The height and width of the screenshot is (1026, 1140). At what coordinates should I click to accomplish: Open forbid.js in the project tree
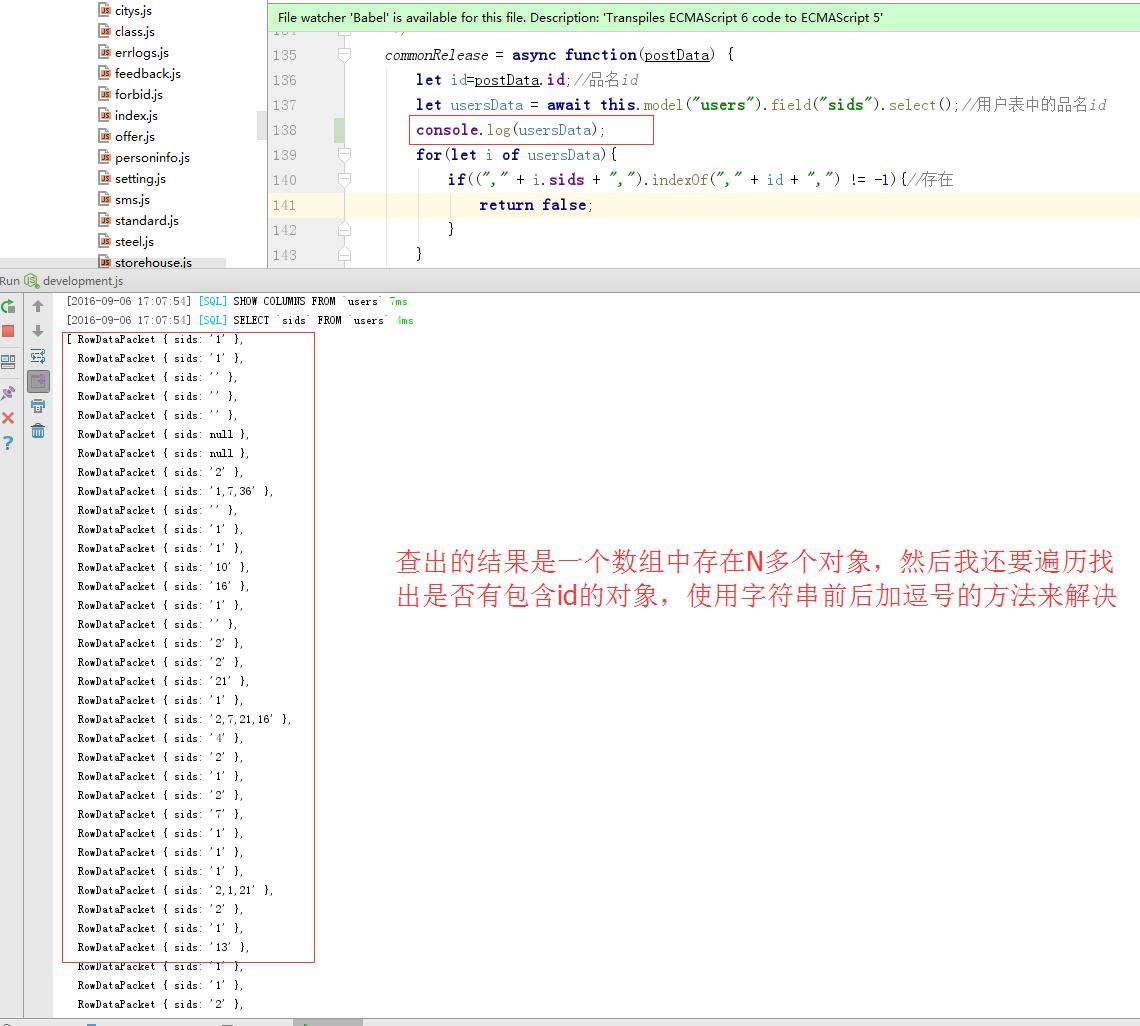[139, 95]
